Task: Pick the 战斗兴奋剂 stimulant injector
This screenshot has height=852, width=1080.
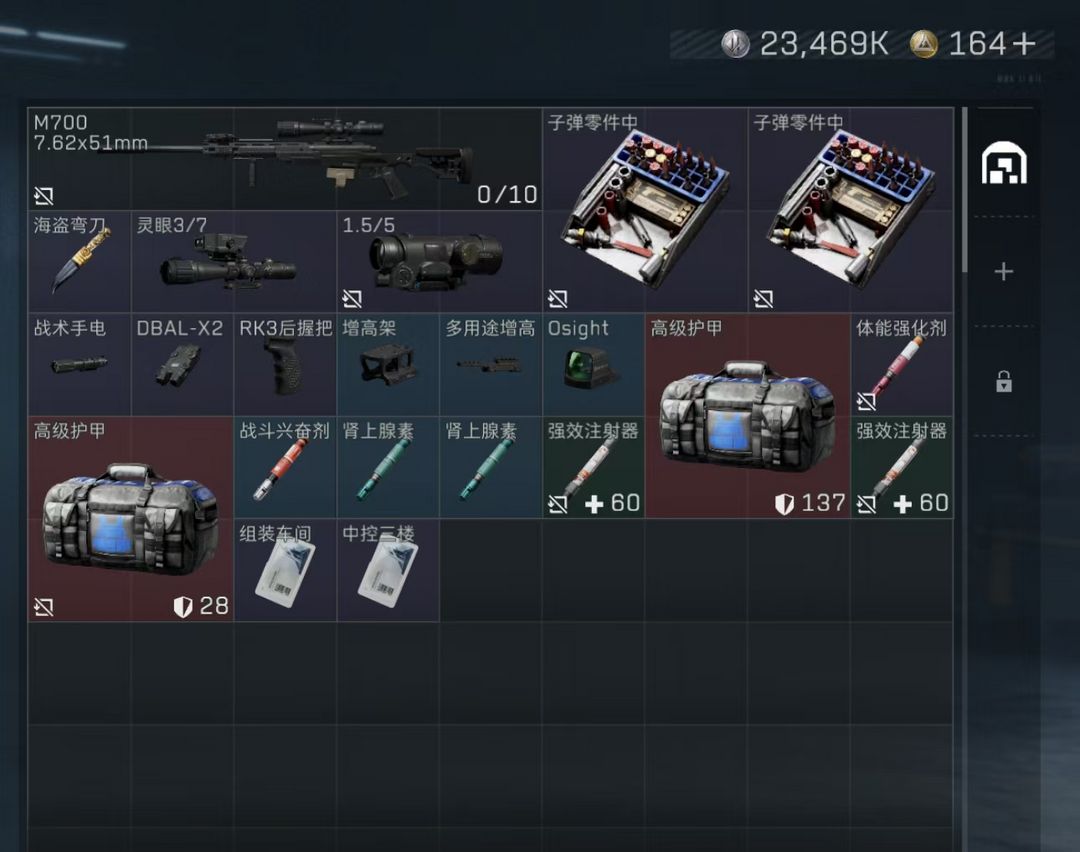Action: coord(285,467)
